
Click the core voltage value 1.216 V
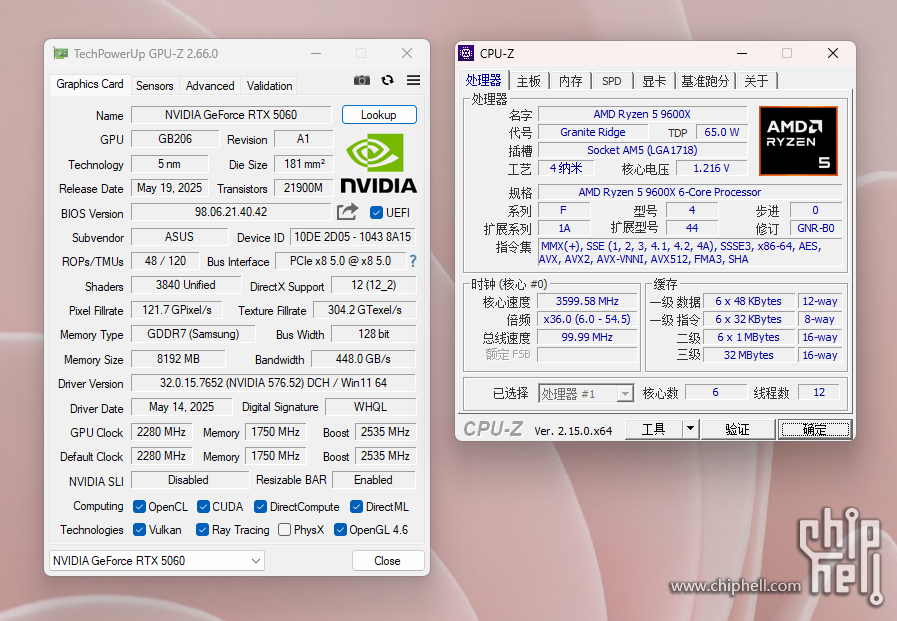pyautogui.click(x=711, y=168)
